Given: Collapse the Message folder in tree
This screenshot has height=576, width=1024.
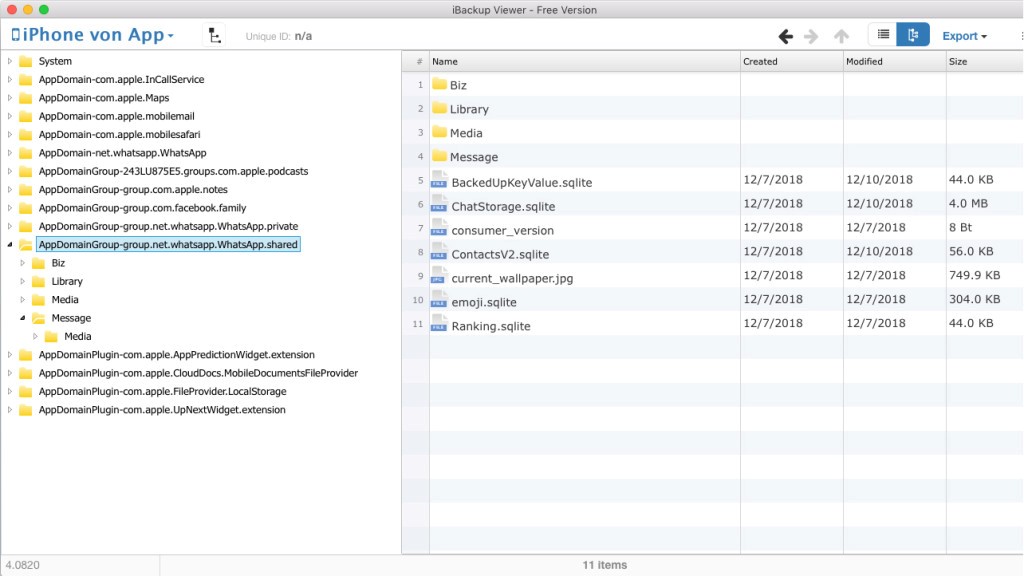Looking at the screenshot, I should tap(23, 318).
